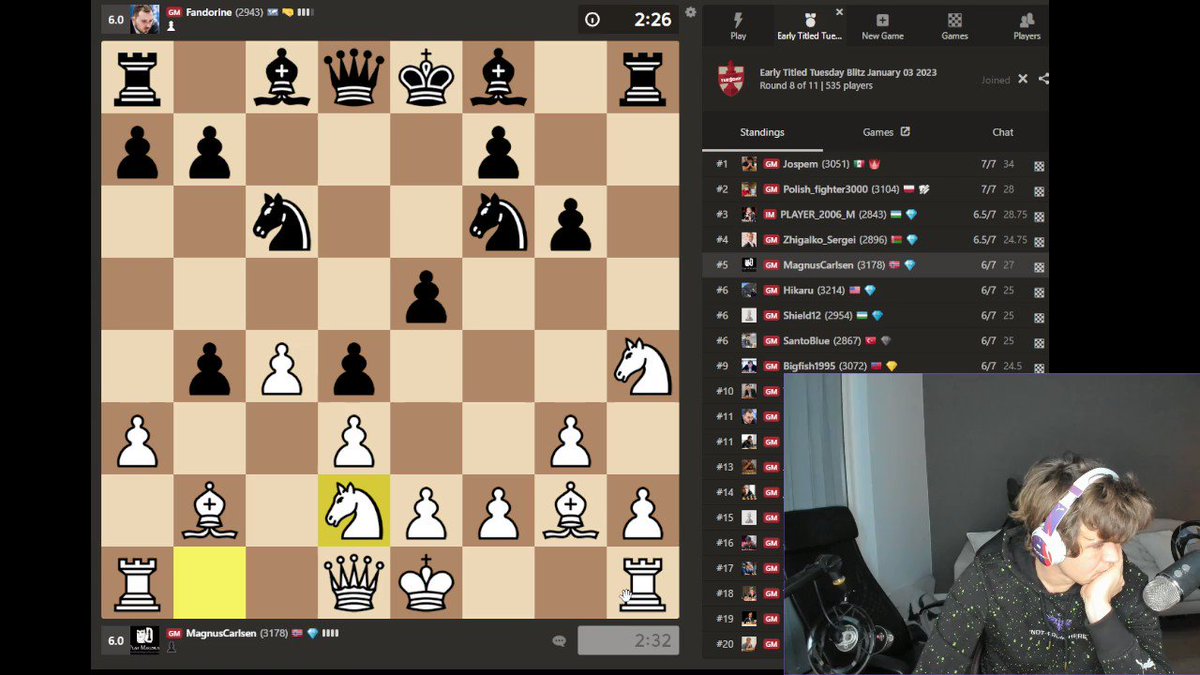1200x675 pixels.
Task: Click the tournament title Early Titled Tuesday Blitz
Action: [848, 72]
